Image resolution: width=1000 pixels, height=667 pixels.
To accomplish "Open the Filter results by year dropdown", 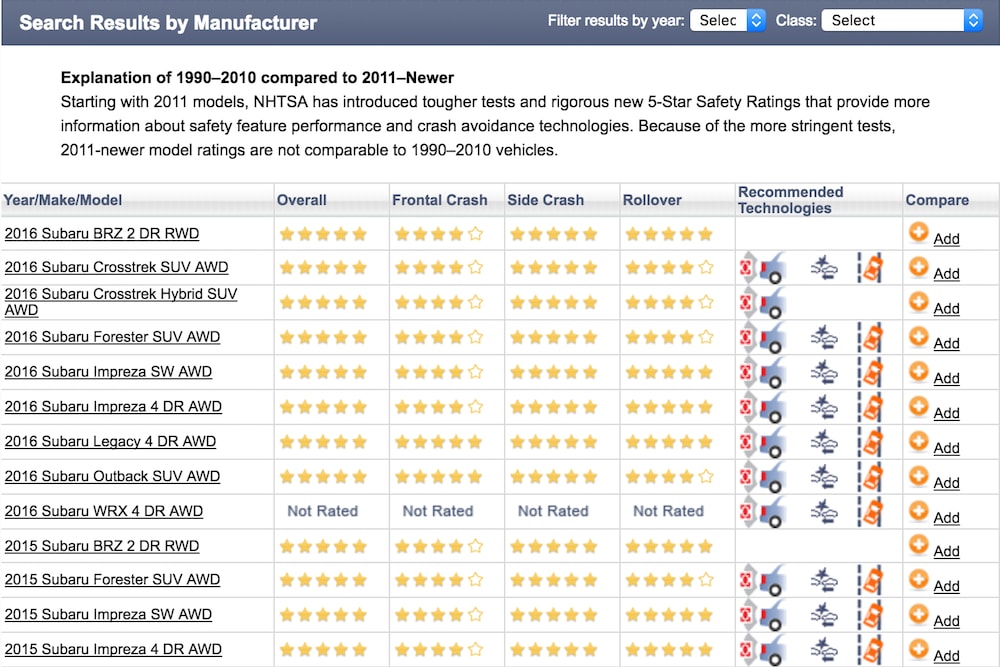I will (728, 20).
